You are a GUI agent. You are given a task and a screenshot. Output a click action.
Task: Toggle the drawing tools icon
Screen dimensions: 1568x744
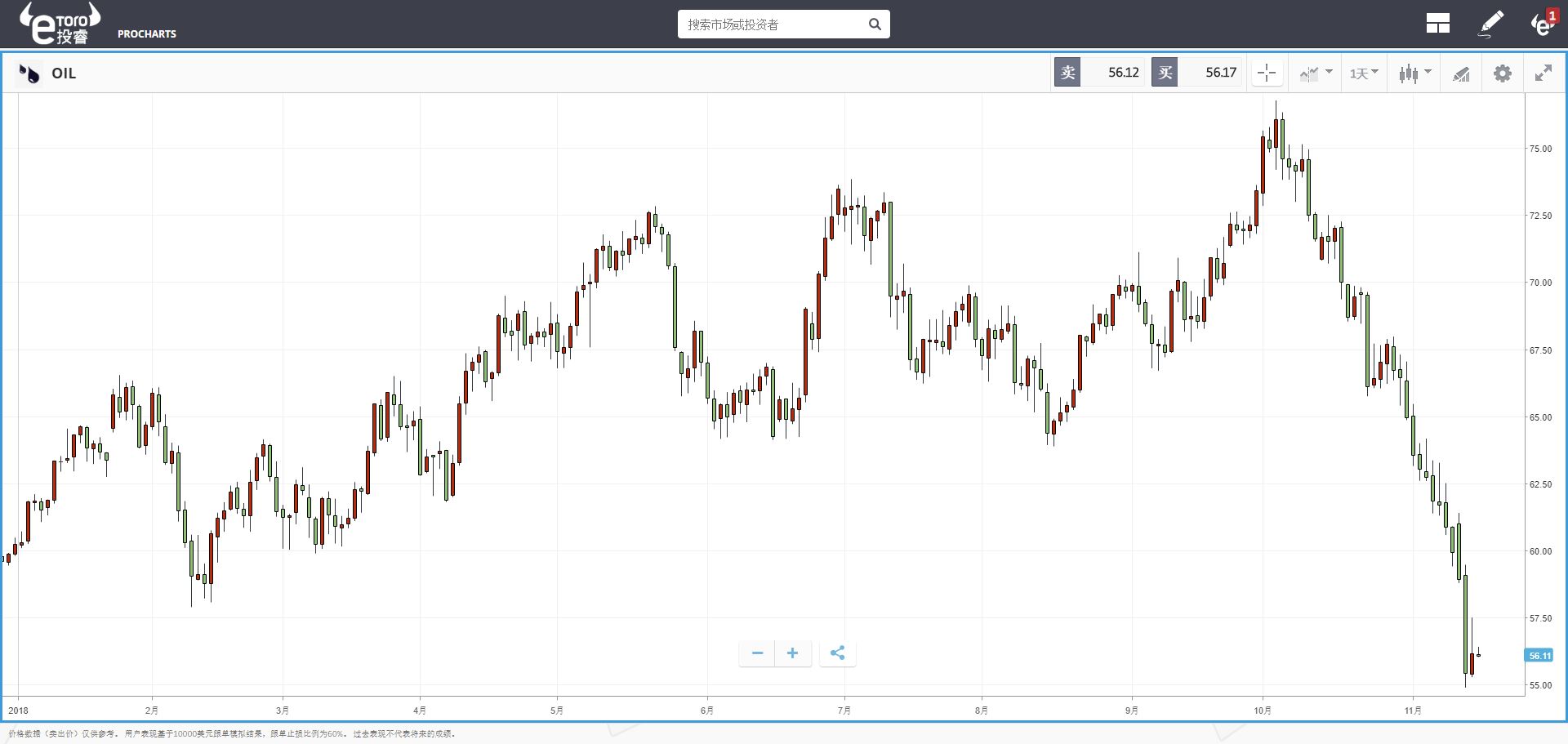pos(1461,74)
